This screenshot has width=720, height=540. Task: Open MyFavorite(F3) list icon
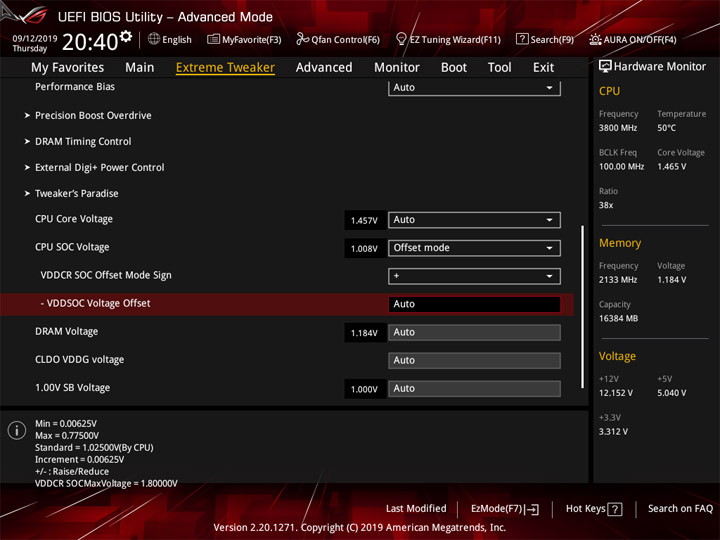[213, 39]
